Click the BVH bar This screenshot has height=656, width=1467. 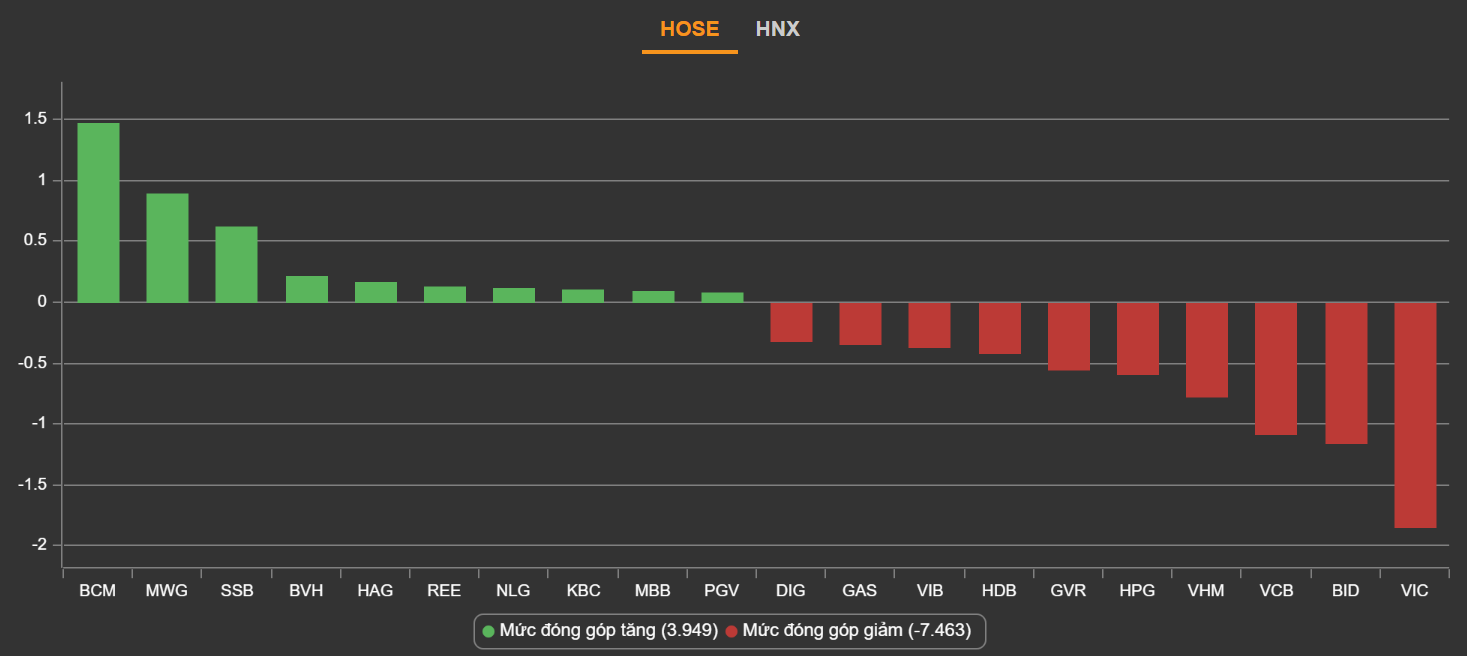pos(306,289)
